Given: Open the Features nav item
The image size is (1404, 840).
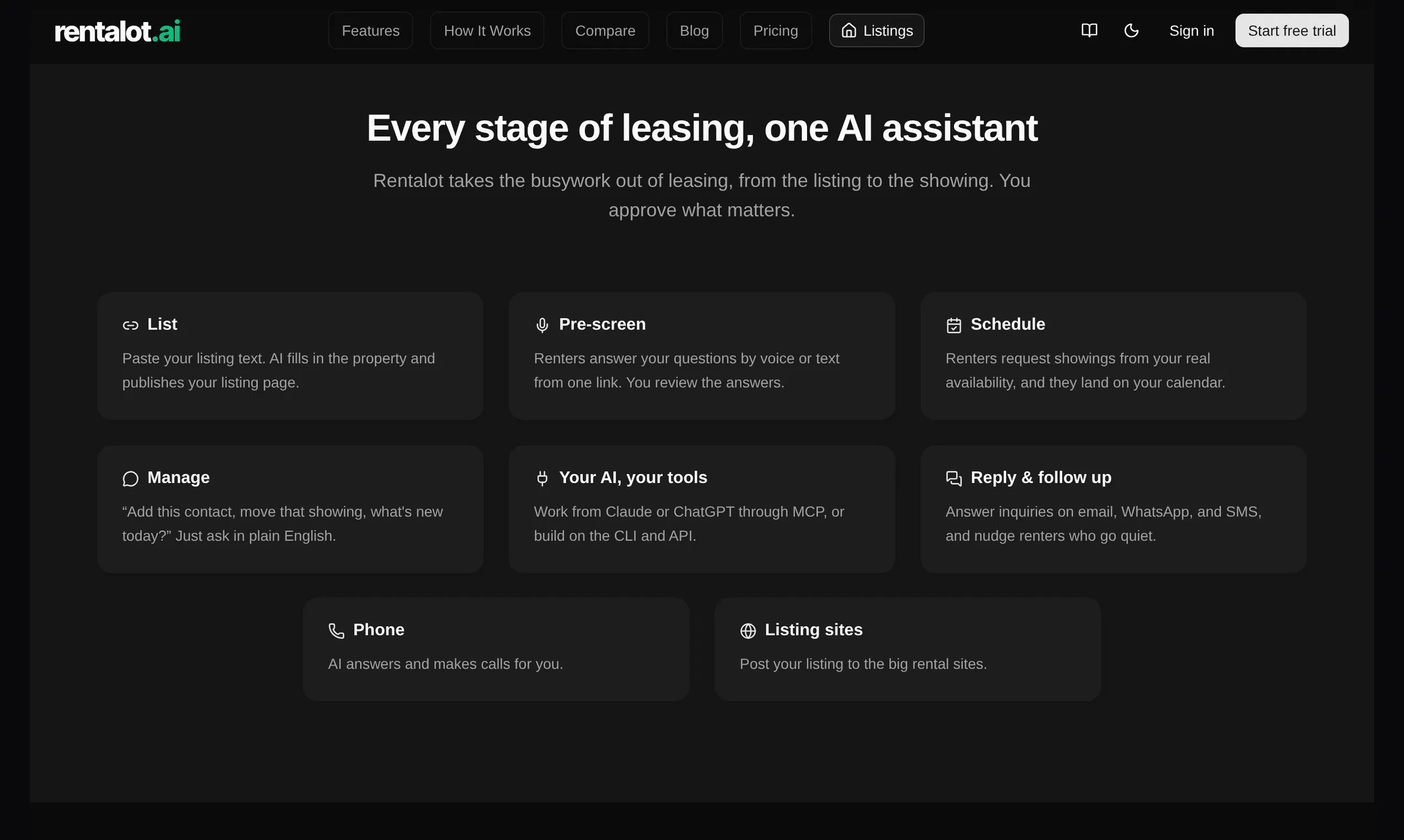Looking at the screenshot, I should click(371, 30).
